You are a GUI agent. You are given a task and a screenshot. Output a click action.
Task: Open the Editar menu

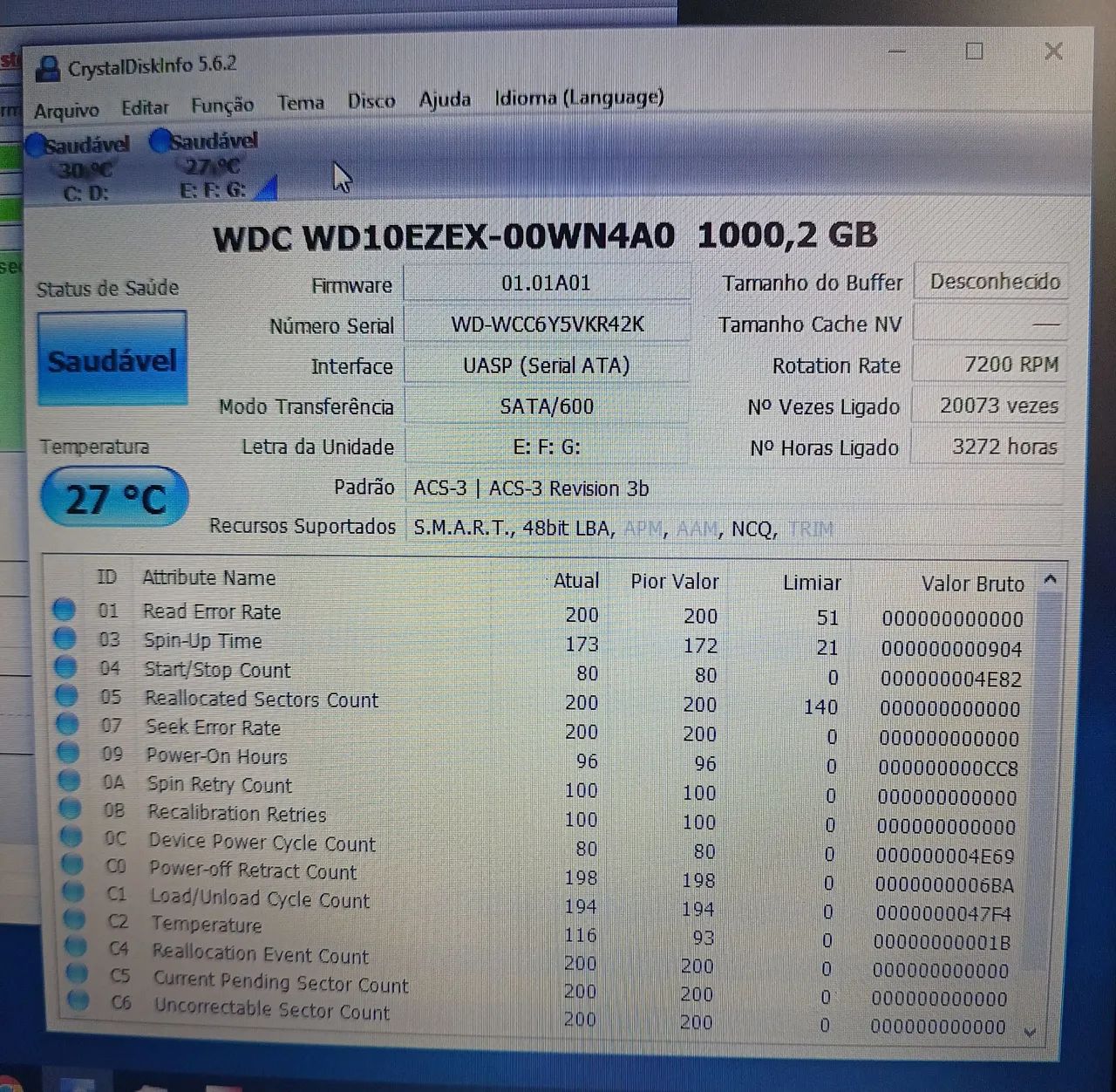click(145, 107)
